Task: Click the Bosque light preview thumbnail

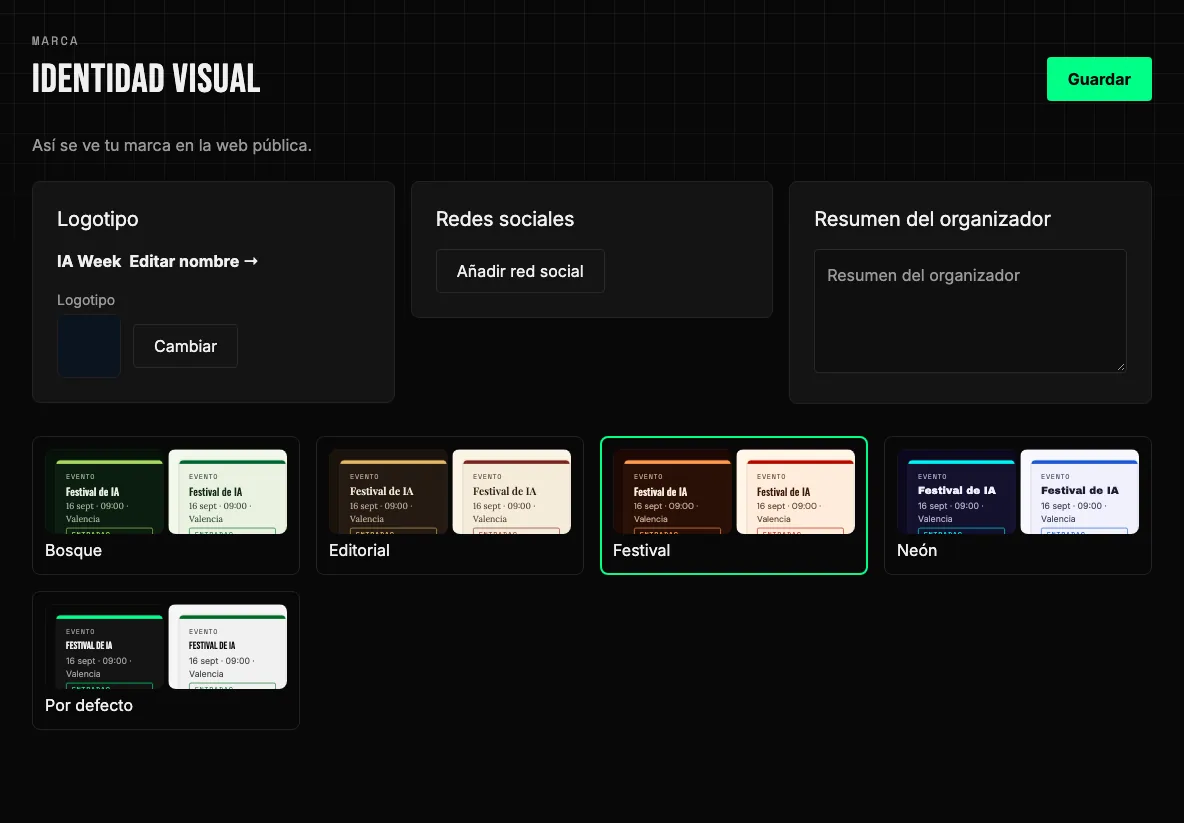Action: pyautogui.click(x=227, y=492)
